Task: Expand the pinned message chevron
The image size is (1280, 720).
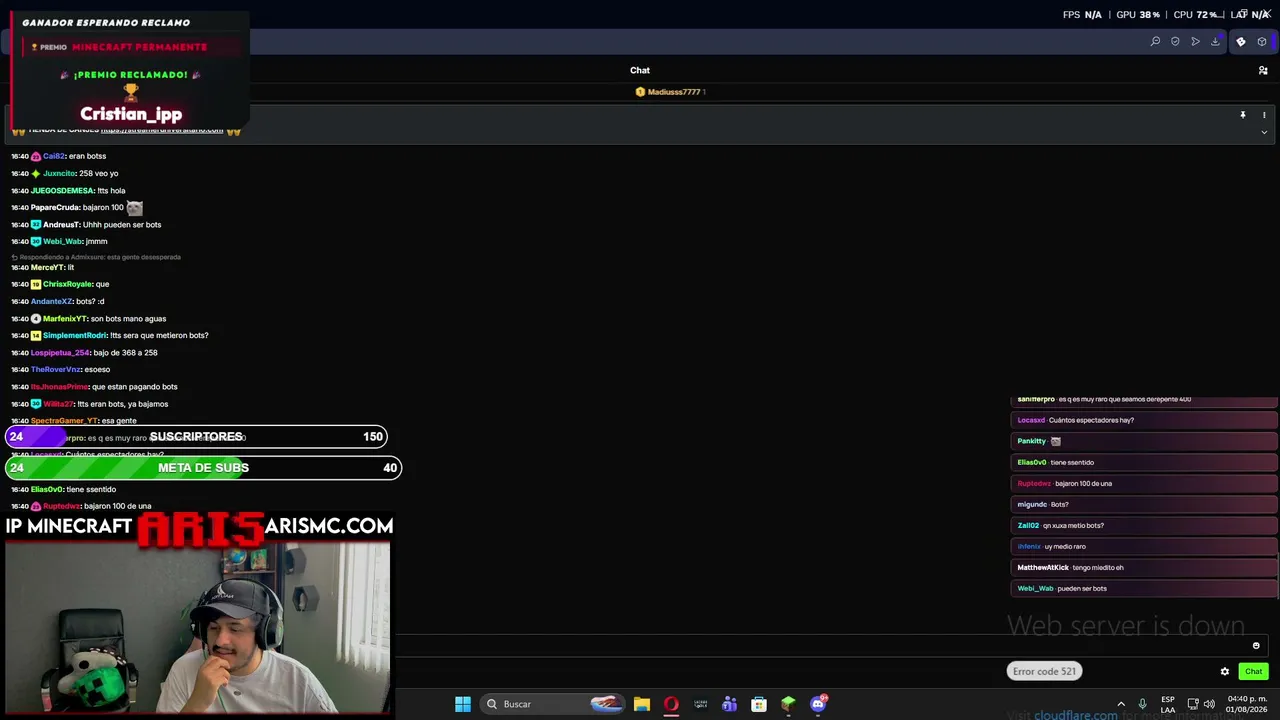Action: pos(1264,132)
